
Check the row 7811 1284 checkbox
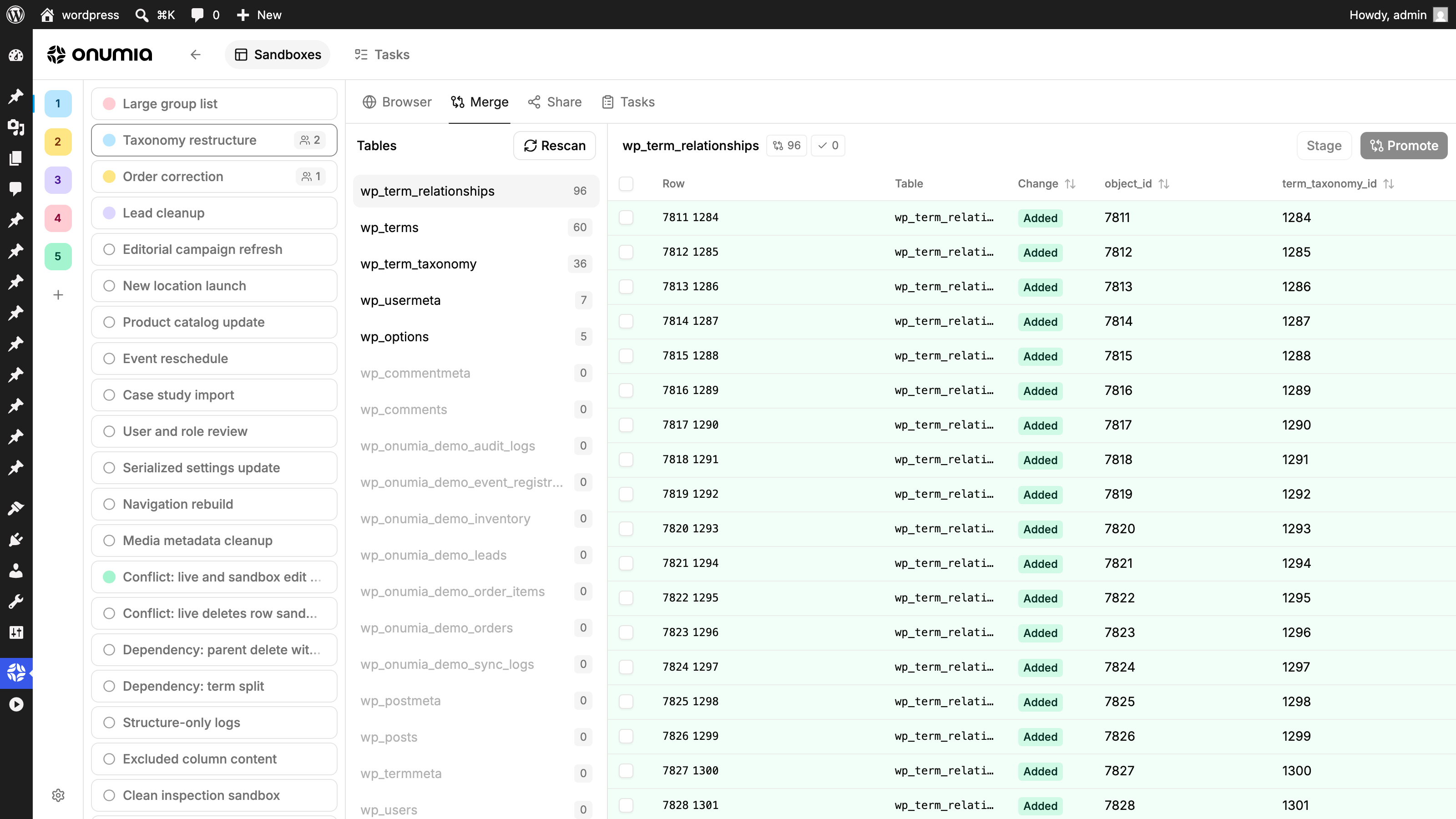point(626,217)
